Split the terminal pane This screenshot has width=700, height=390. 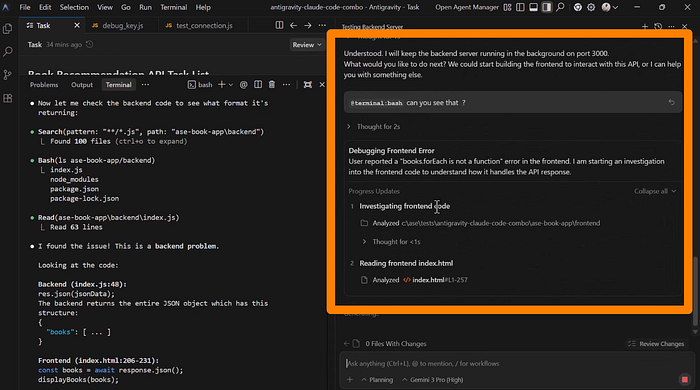click(258, 85)
